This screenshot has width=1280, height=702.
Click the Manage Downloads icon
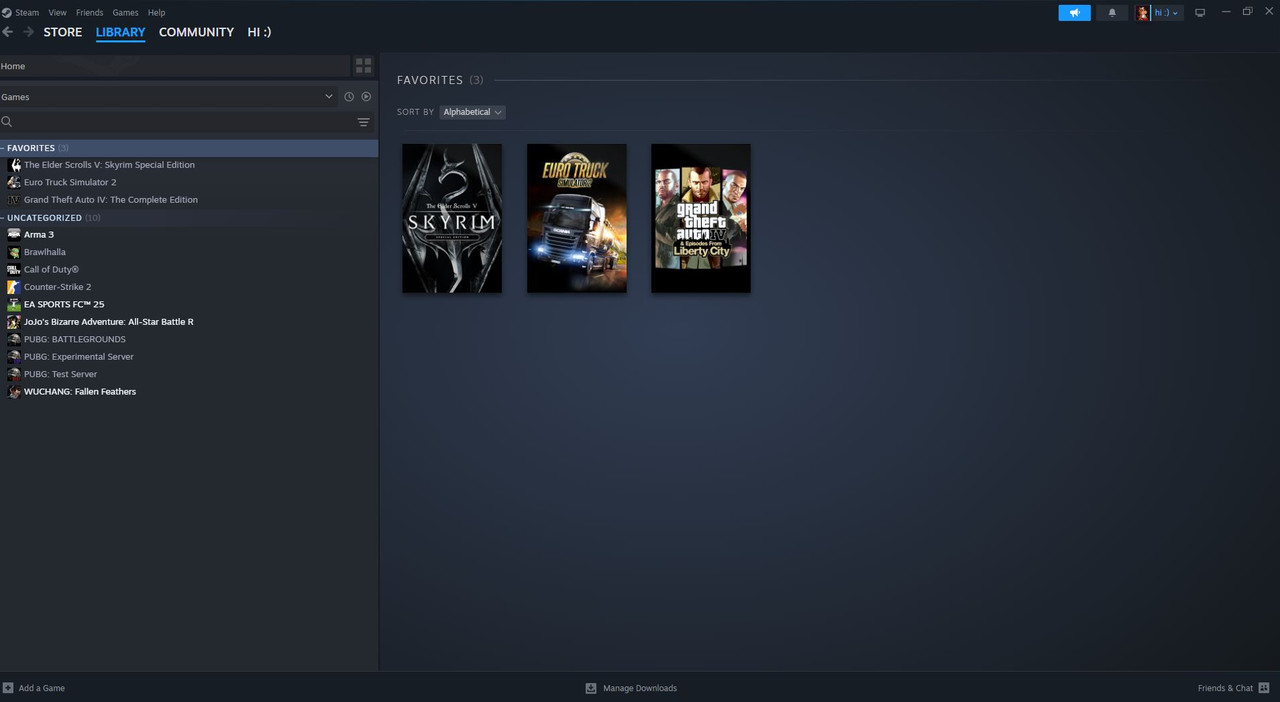[x=591, y=688]
